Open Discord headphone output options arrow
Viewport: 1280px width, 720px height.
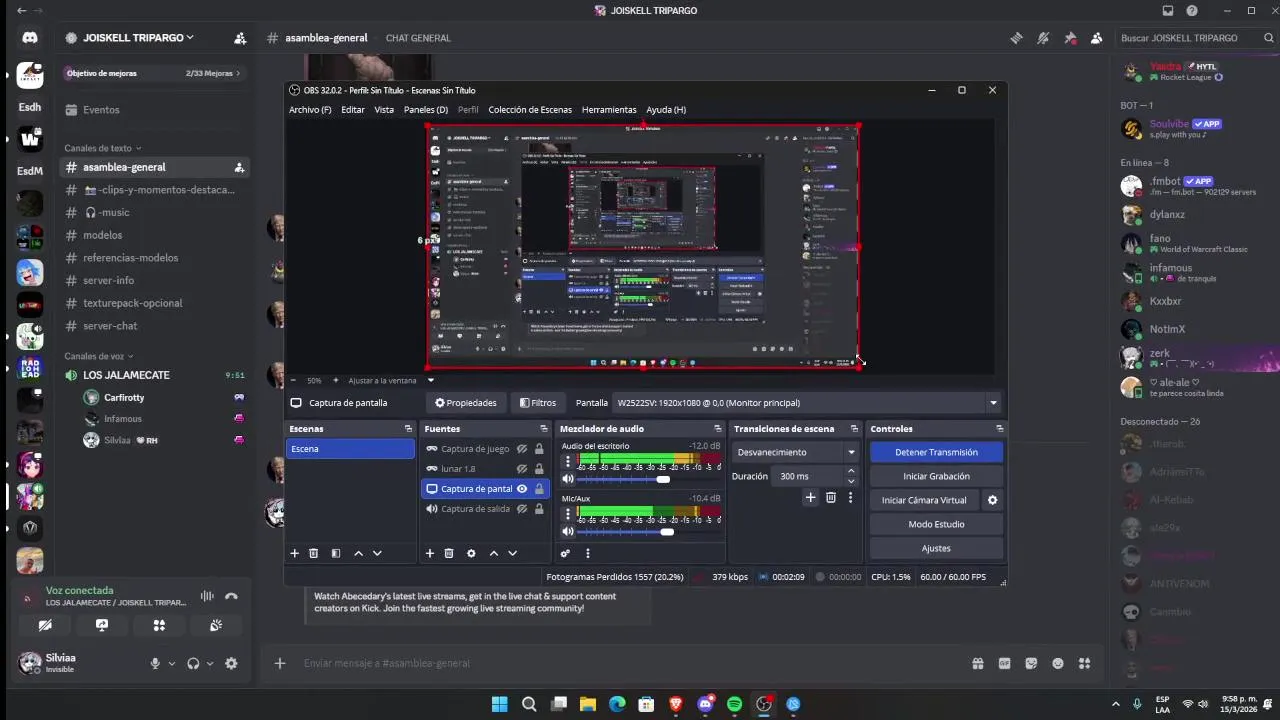(x=210, y=663)
